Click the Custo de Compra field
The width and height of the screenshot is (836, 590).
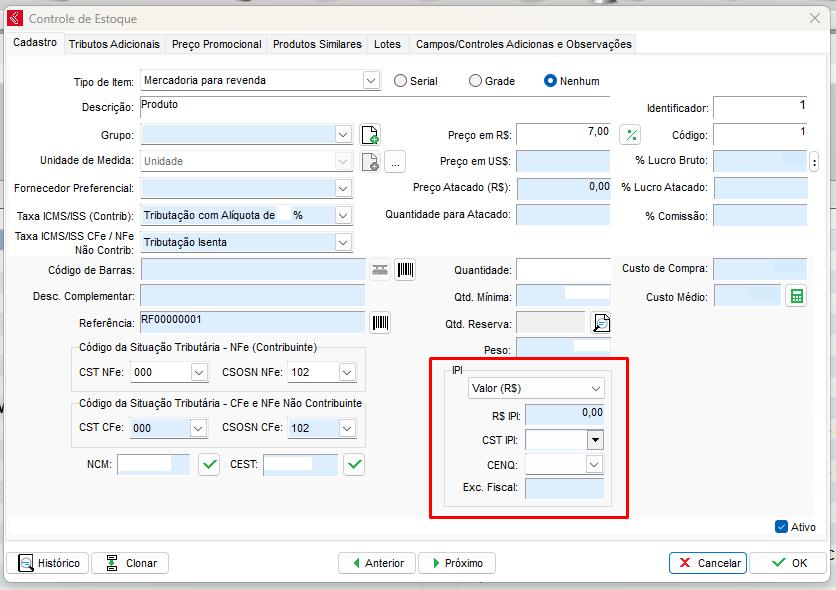(x=761, y=270)
